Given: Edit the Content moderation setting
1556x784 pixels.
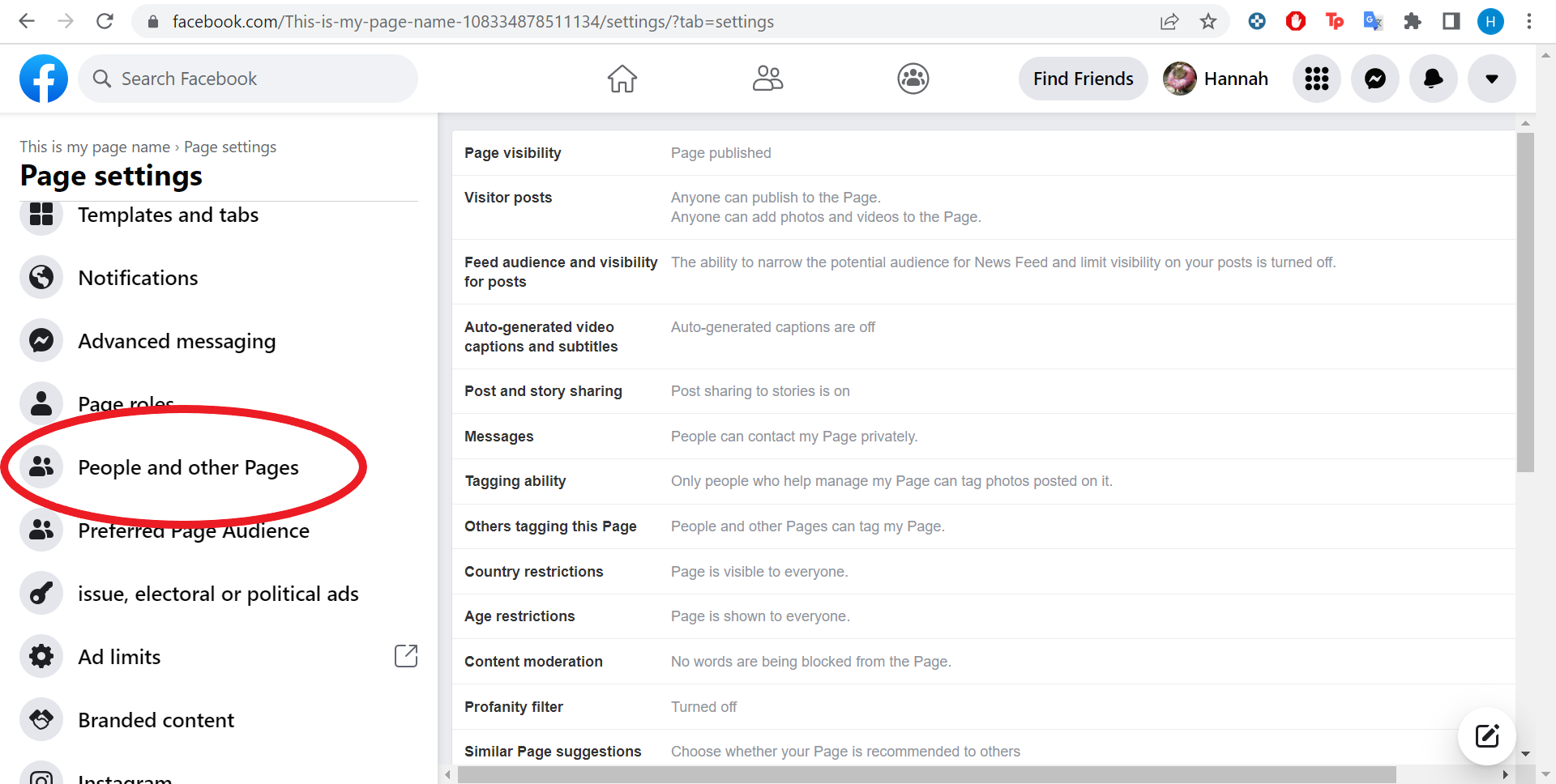Looking at the screenshot, I should pos(983,662).
